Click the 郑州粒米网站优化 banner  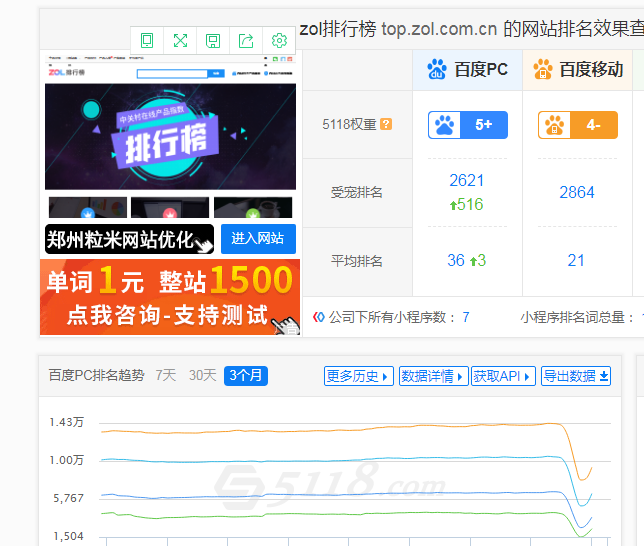click(x=129, y=239)
